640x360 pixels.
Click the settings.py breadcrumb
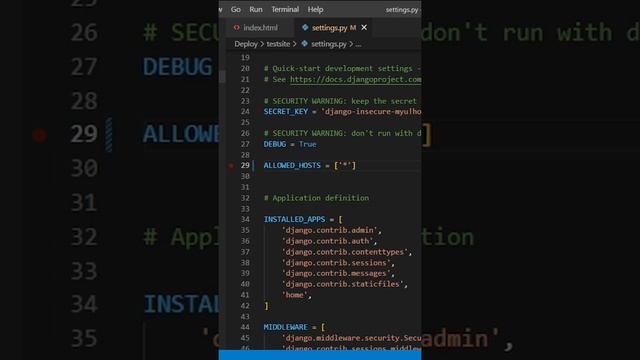tap(329, 44)
